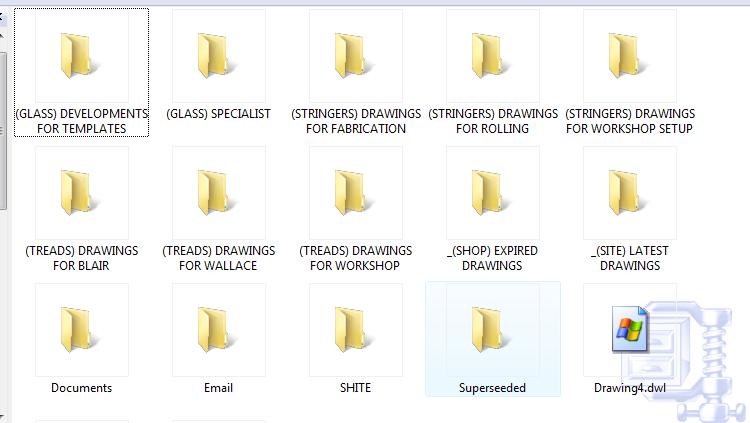Click the "(GLASS) DEVELOPMENTS FOR TEMPLATES" label
The image size is (750, 423).
click(x=82, y=121)
